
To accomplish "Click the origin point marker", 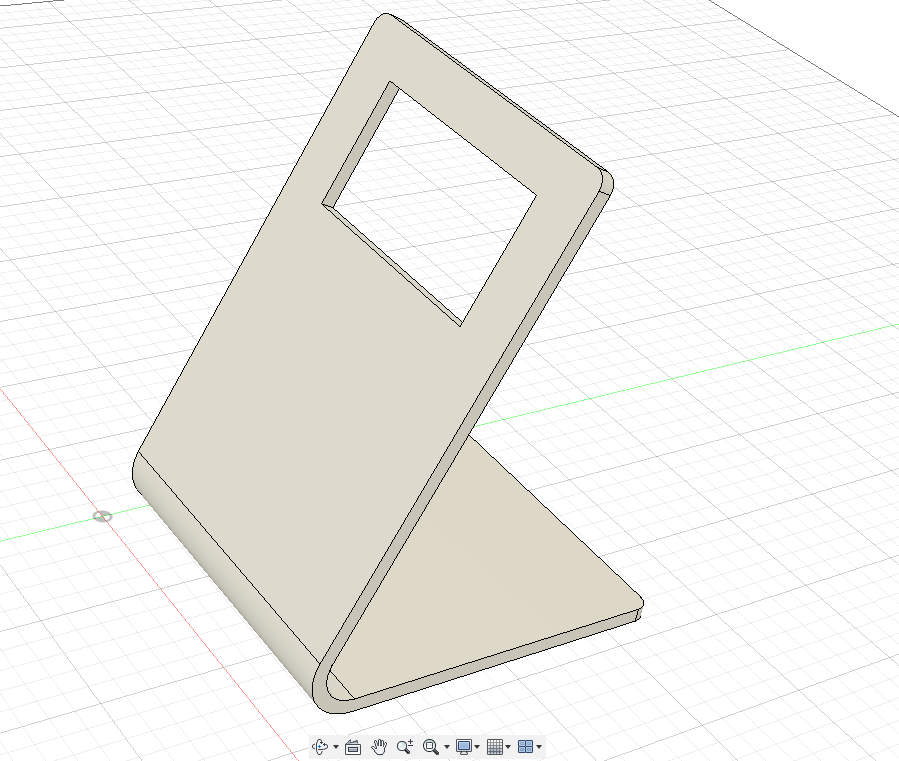I will [x=102, y=517].
